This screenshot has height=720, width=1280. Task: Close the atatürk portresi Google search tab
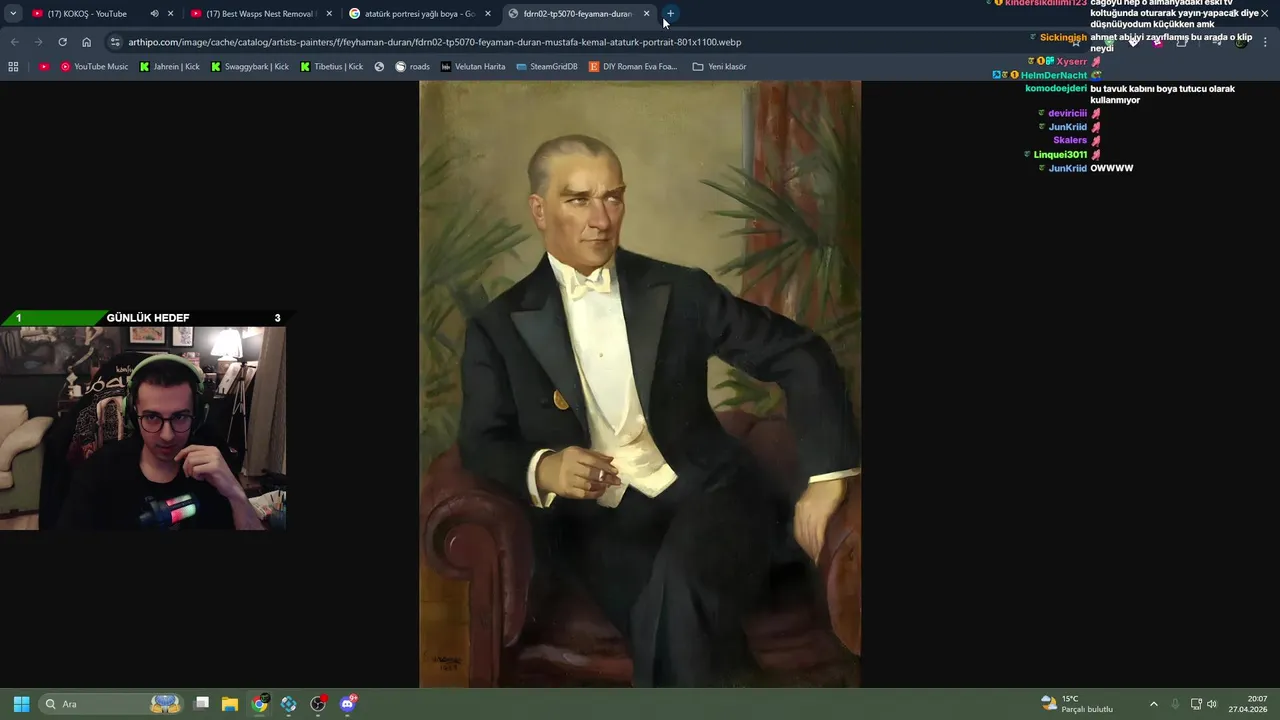[488, 14]
